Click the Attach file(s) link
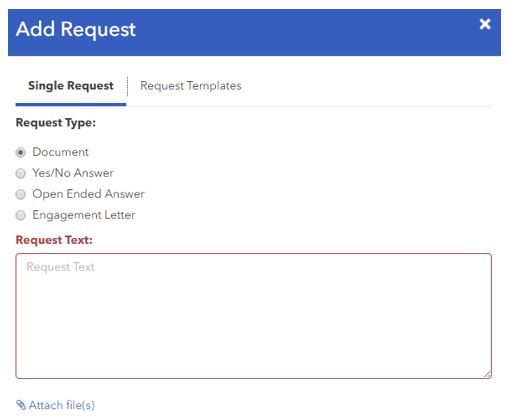 point(62,405)
